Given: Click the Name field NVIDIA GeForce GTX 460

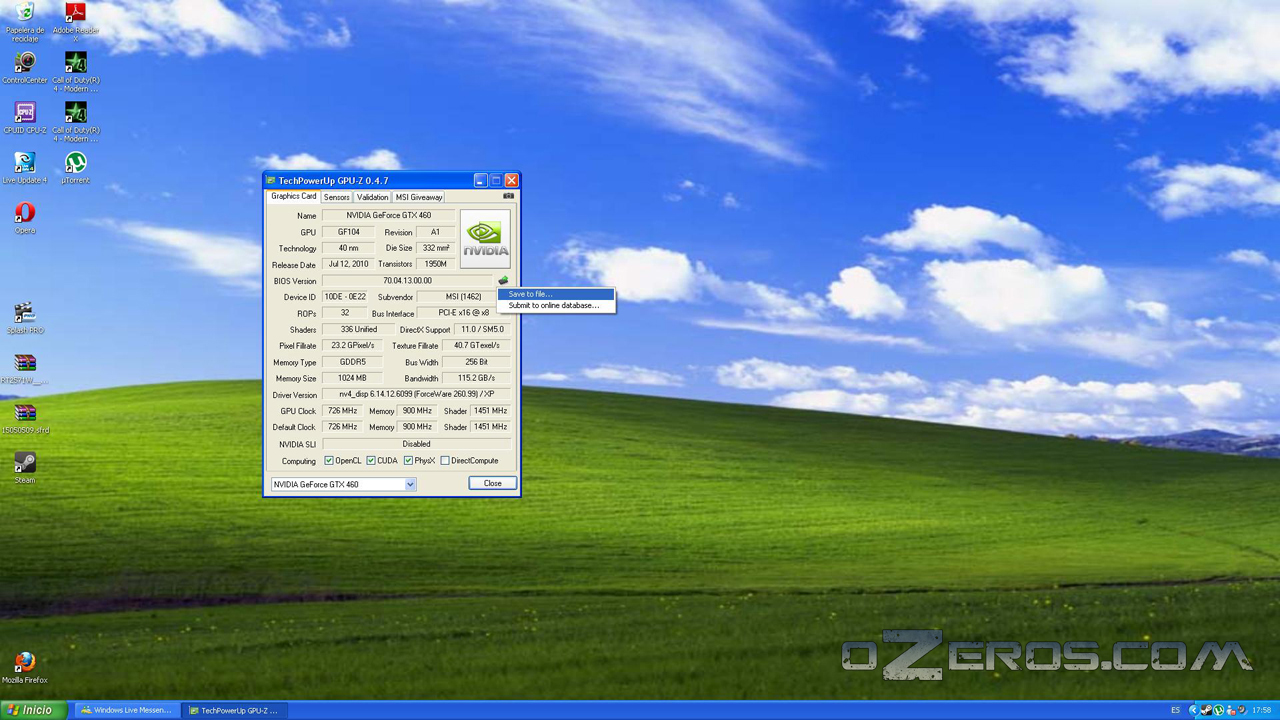Looking at the screenshot, I should (x=388, y=215).
